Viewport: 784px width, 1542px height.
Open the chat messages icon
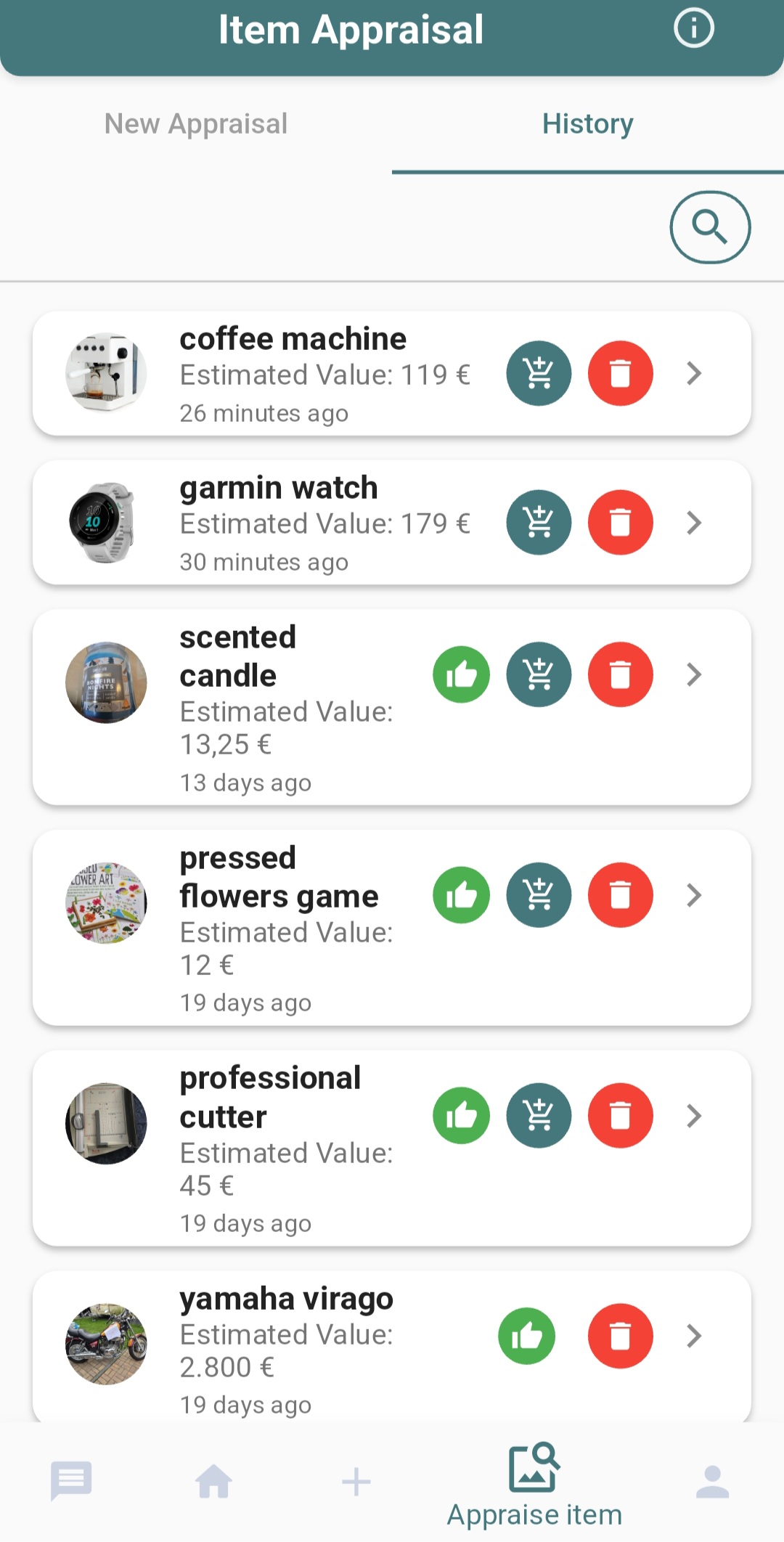tap(71, 1481)
